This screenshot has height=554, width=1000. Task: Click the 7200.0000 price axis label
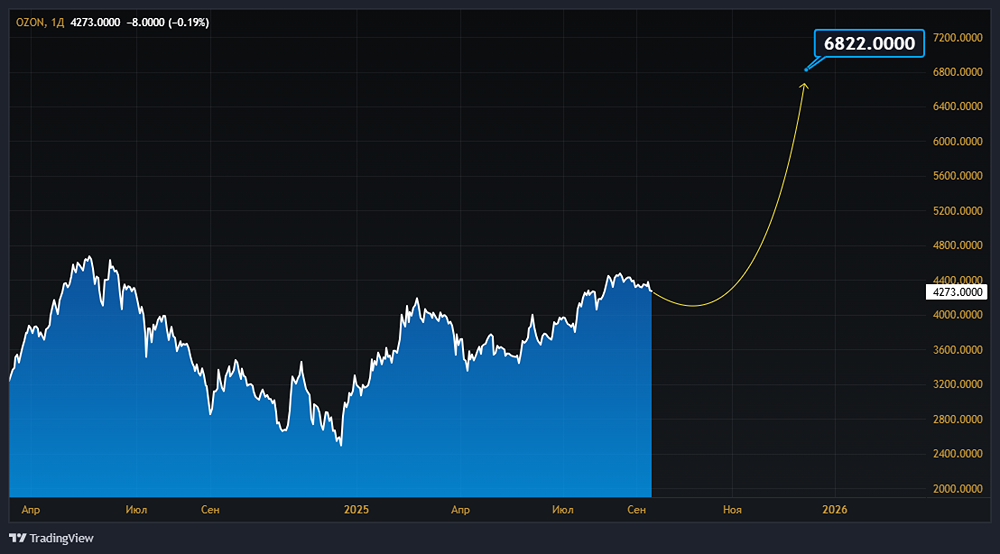[x=957, y=38]
